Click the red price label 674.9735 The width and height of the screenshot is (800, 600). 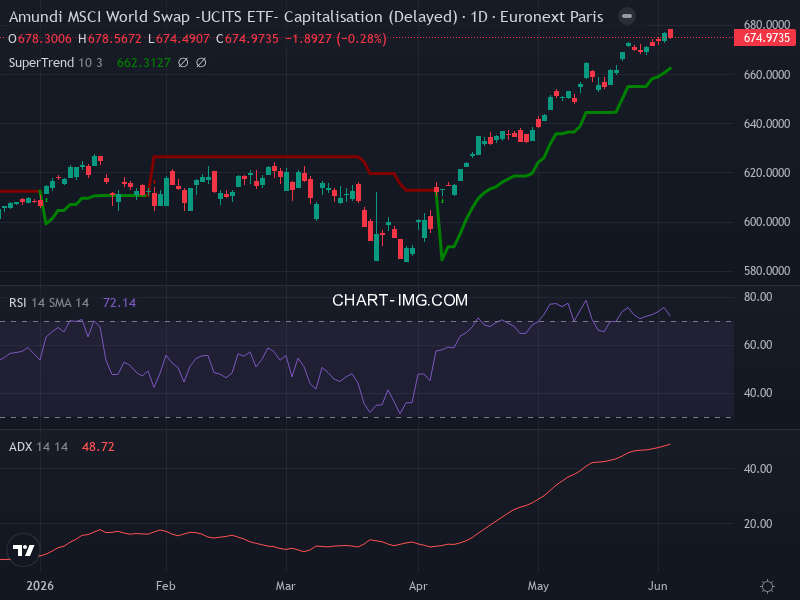point(764,38)
